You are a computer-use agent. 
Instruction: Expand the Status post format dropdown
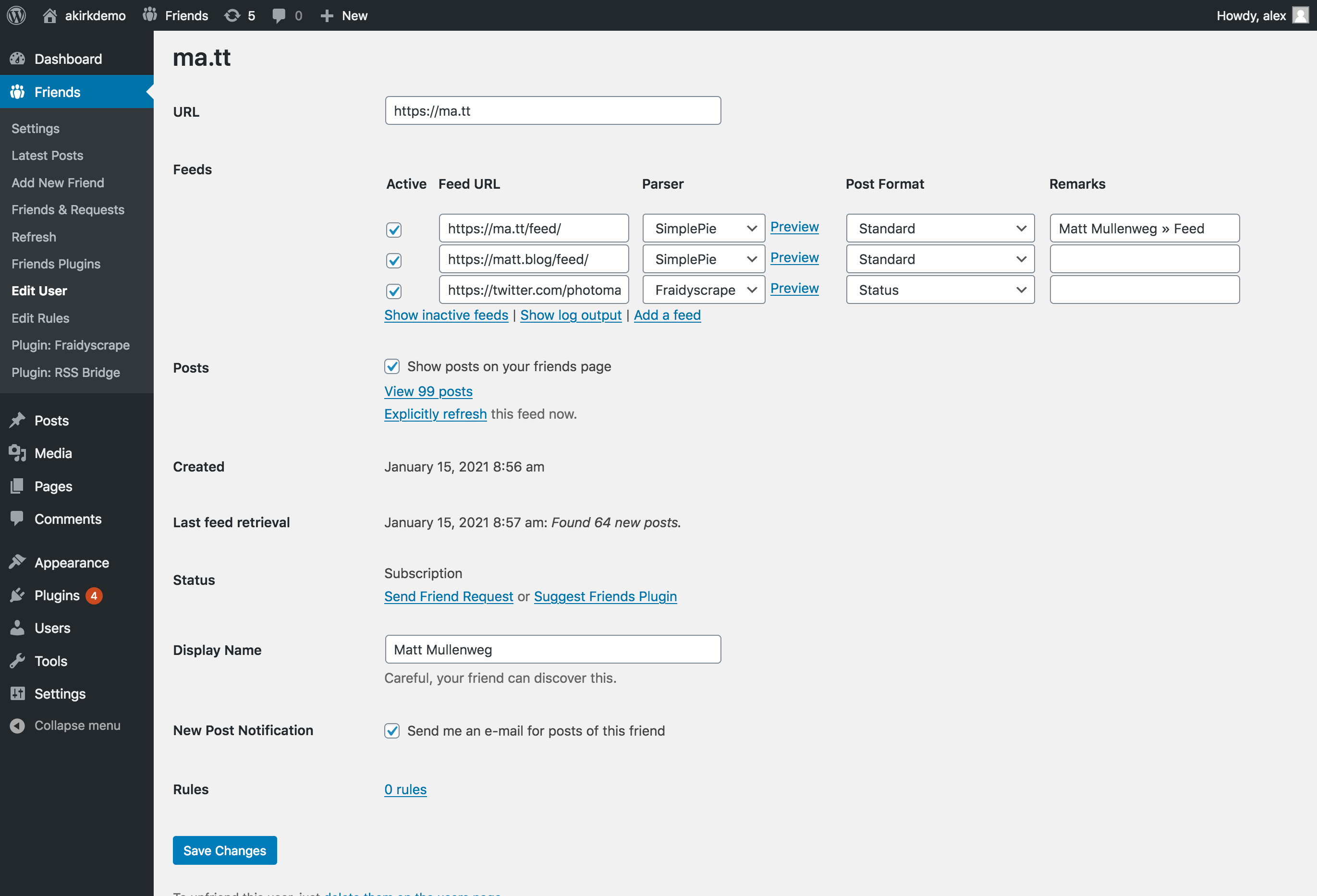[940, 290]
